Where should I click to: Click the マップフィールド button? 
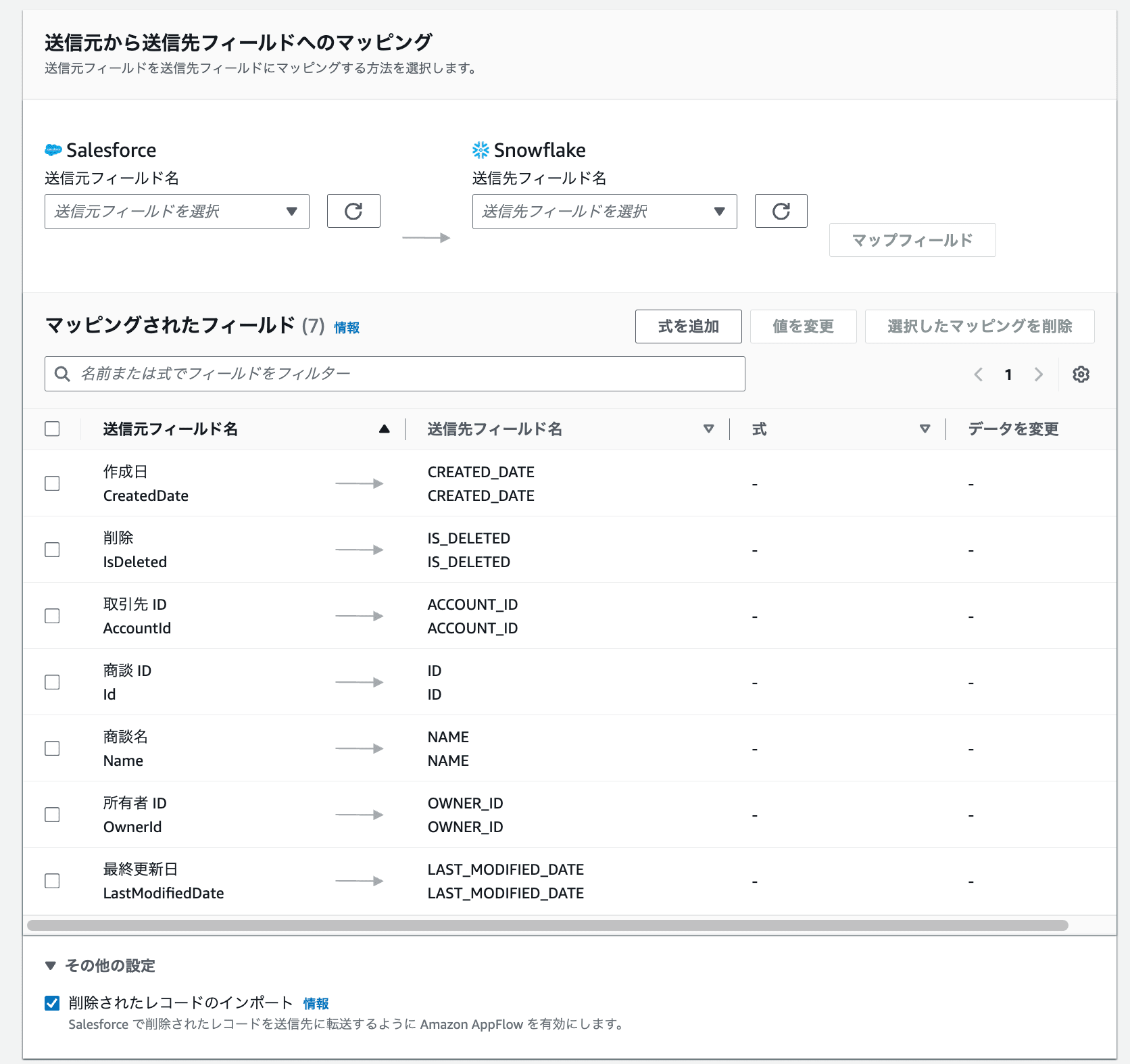(x=912, y=240)
